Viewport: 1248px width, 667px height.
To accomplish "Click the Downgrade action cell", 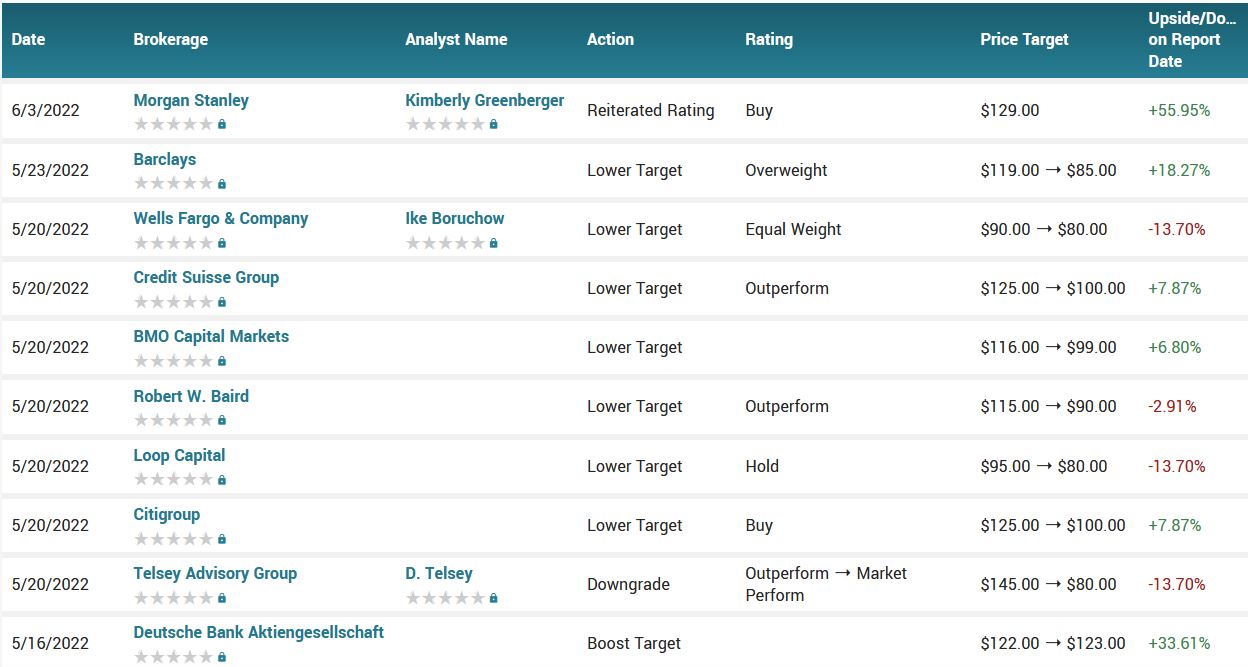I will click(628, 584).
